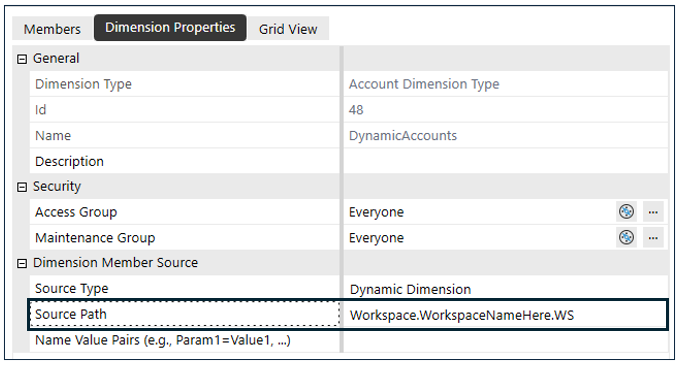Edit the Source Path value field

coord(505,315)
